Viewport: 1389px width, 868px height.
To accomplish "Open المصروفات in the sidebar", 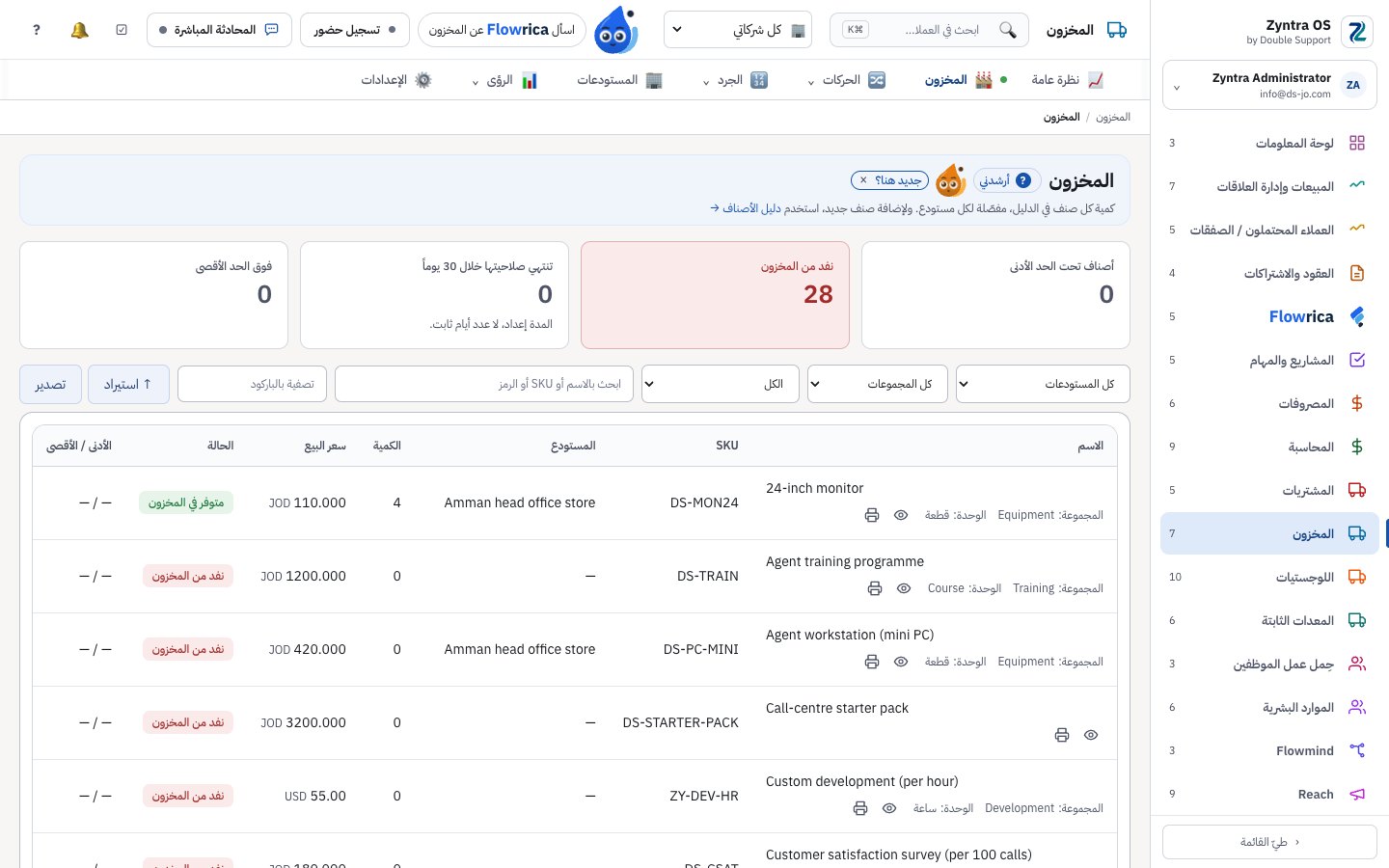I will click(1269, 403).
